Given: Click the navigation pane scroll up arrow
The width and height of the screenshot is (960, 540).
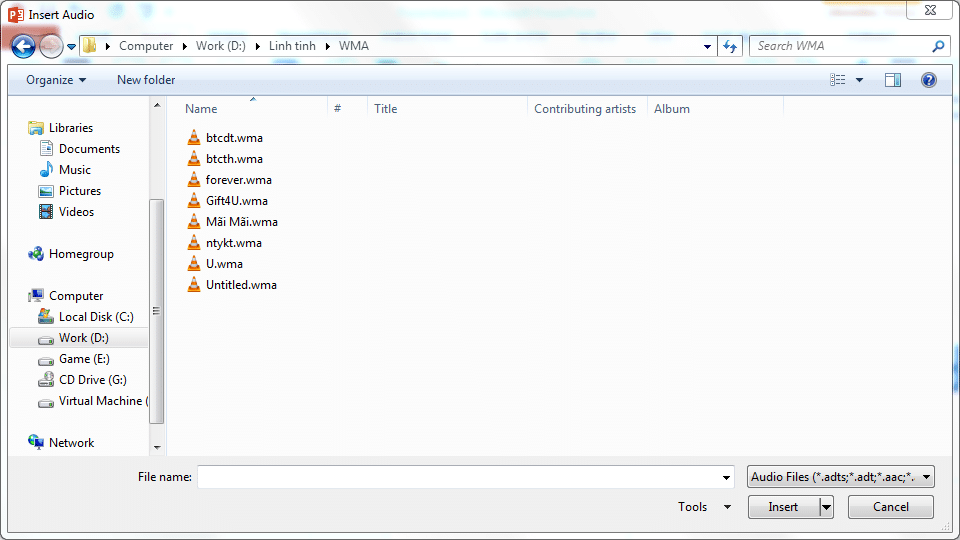Looking at the screenshot, I should click(157, 105).
